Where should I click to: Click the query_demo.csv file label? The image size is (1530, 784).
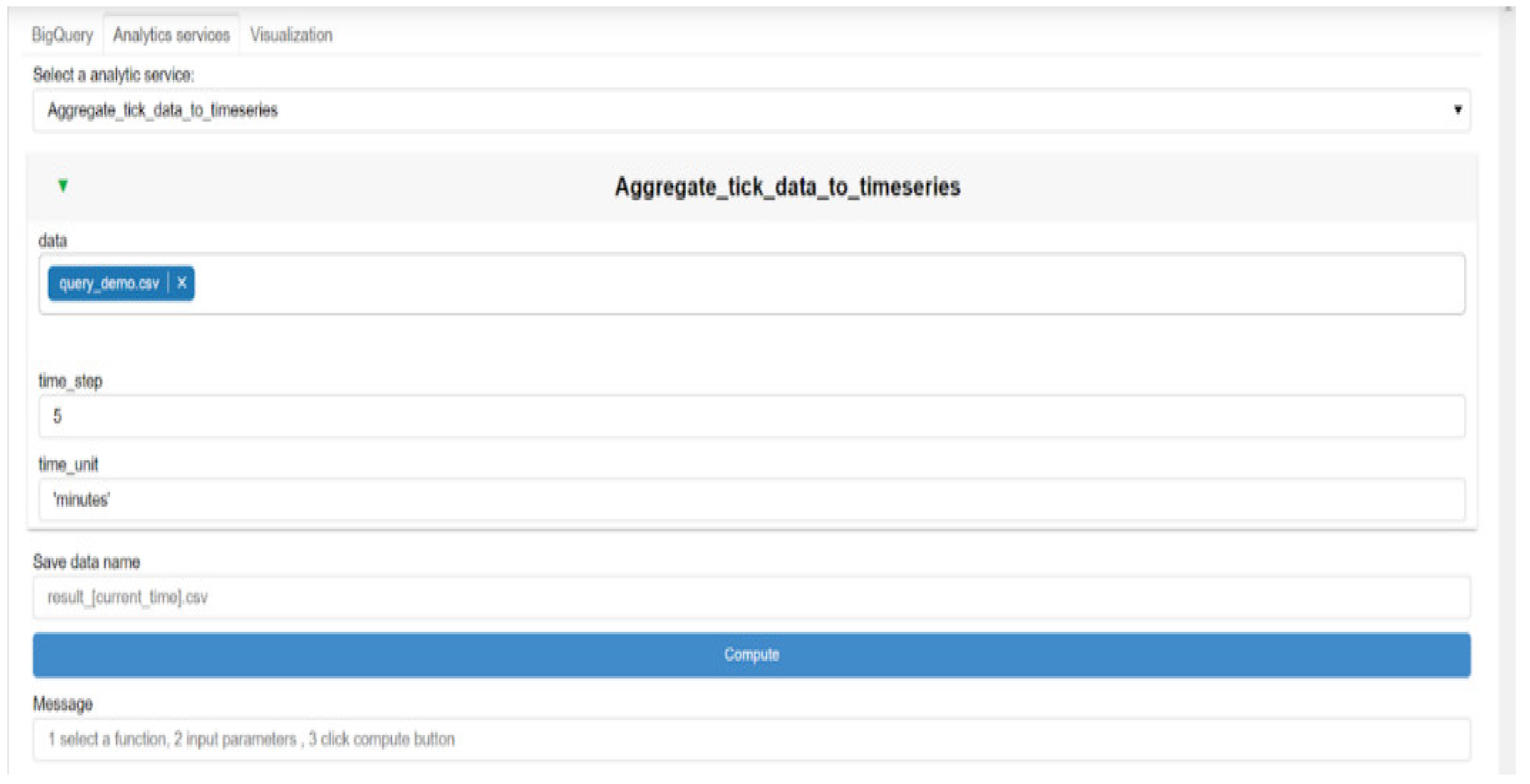(110, 283)
